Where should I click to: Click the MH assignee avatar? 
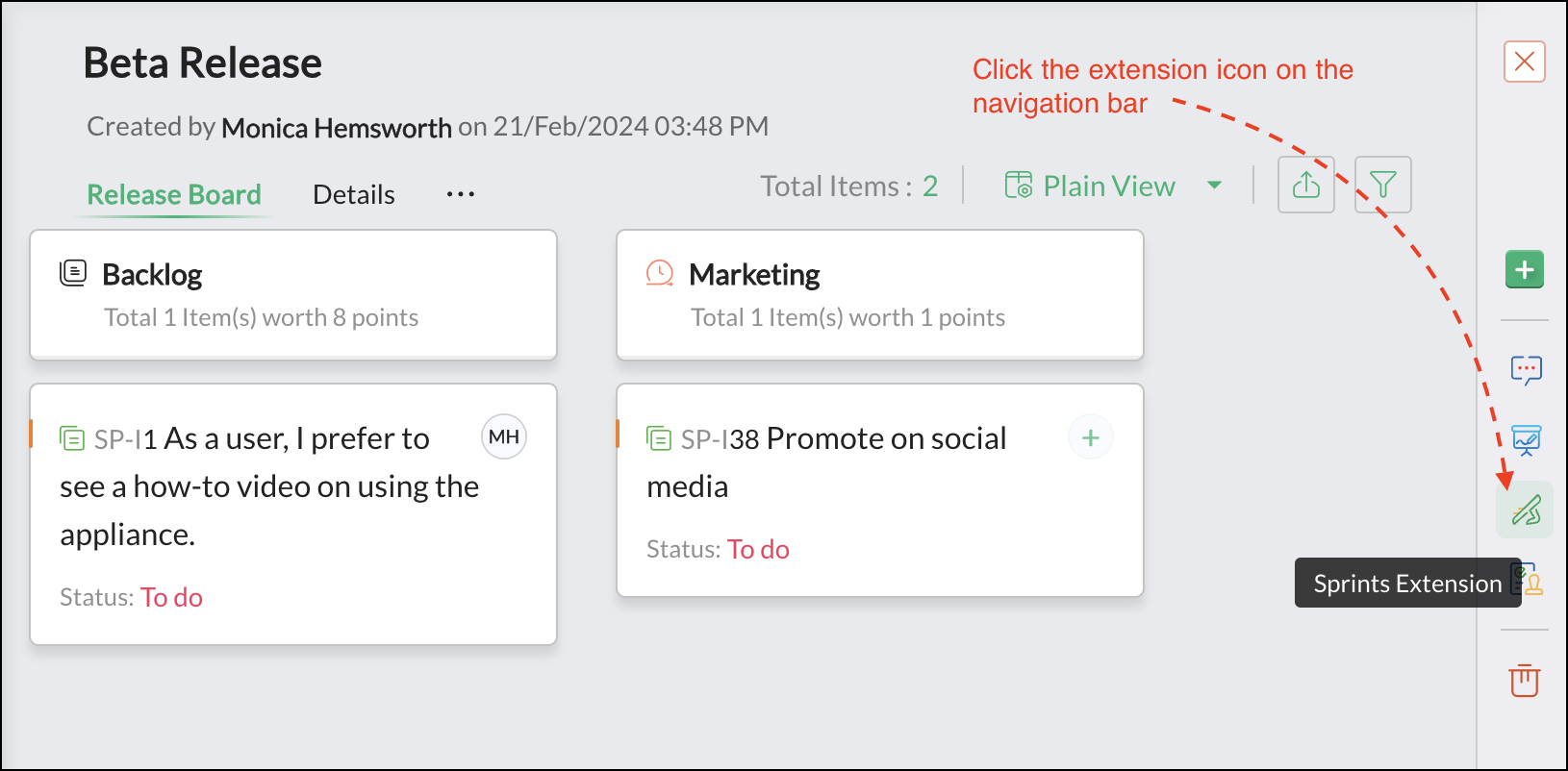pyautogui.click(x=503, y=437)
